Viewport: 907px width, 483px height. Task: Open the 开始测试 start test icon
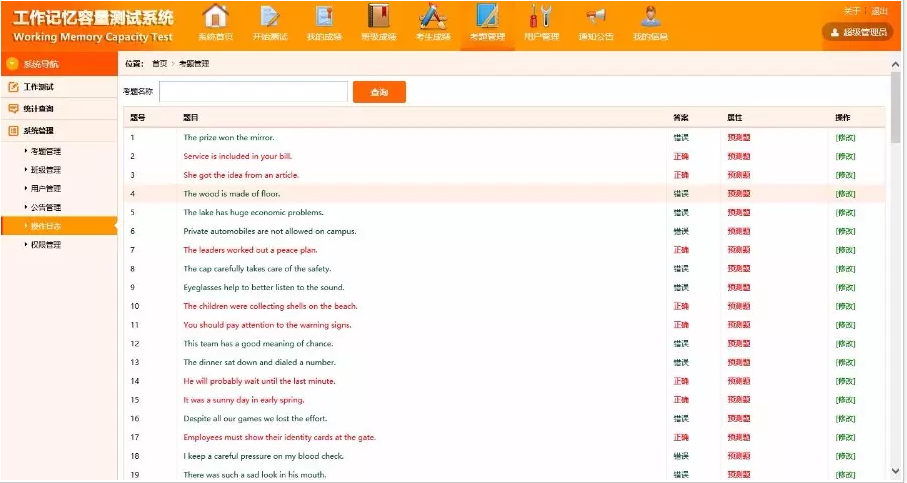pyautogui.click(x=270, y=17)
